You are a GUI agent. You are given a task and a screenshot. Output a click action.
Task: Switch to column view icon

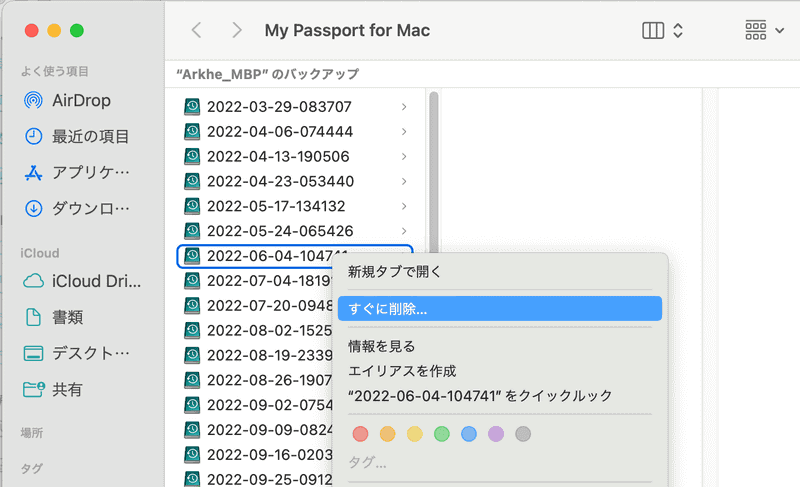(653, 31)
